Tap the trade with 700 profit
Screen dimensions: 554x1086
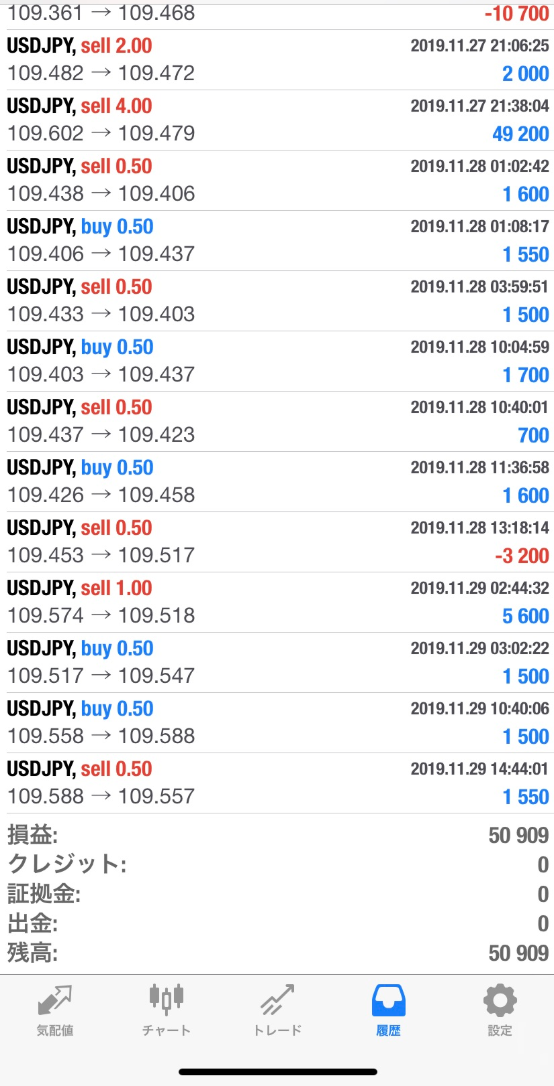click(x=277, y=421)
